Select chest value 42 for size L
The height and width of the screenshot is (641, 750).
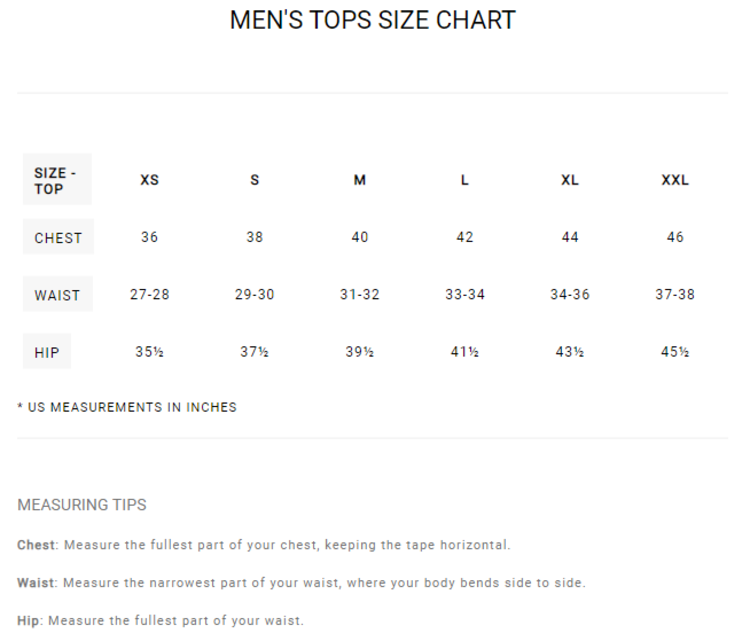click(x=465, y=238)
